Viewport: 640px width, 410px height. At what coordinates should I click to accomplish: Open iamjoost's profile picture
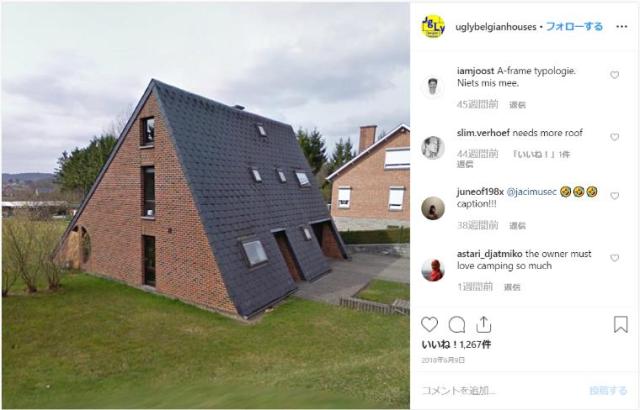click(433, 86)
